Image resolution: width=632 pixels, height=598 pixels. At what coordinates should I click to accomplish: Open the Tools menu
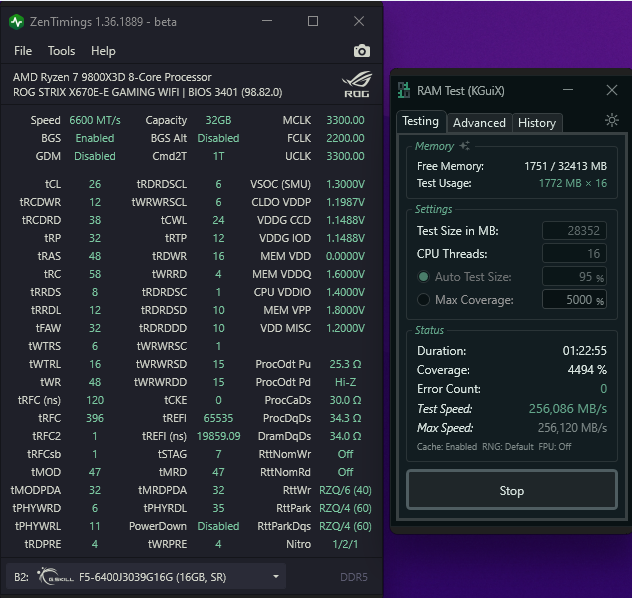[x=61, y=51]
